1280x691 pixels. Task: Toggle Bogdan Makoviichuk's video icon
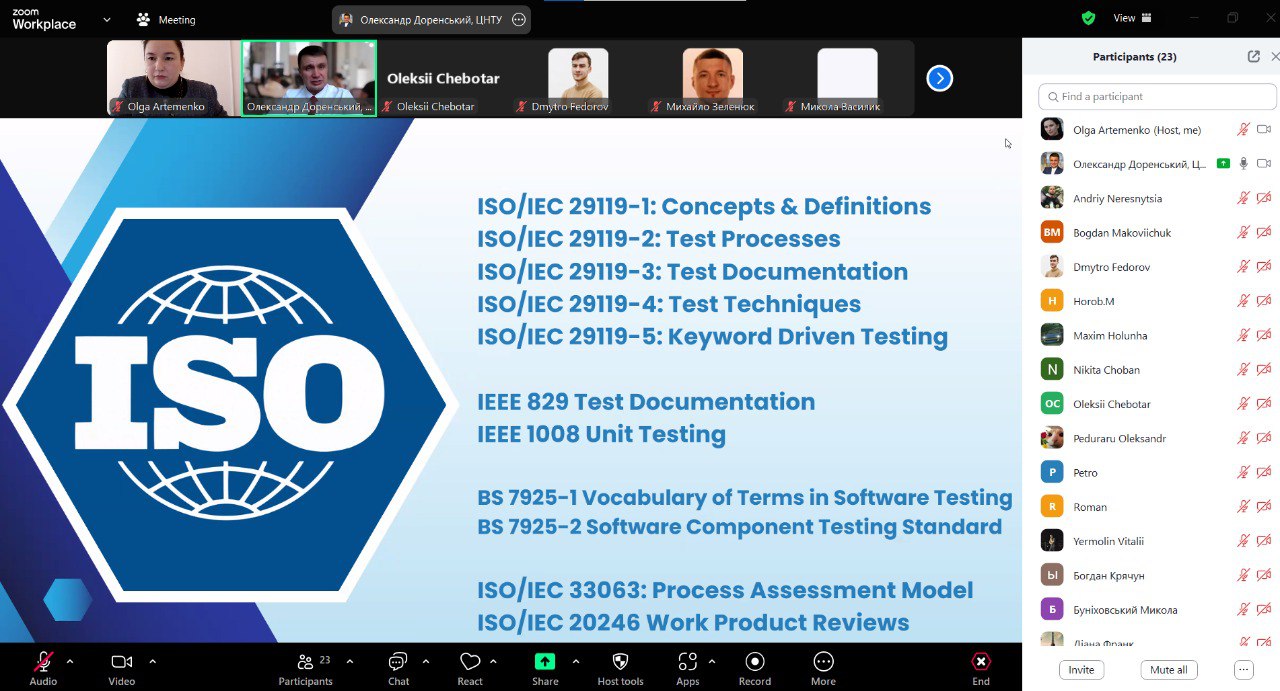pos(1264,232)
